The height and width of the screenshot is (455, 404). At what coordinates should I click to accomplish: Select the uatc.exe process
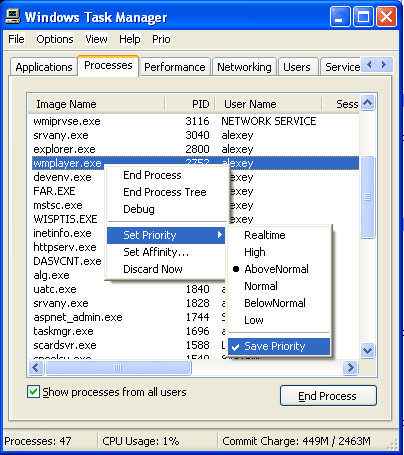[129, 289]
